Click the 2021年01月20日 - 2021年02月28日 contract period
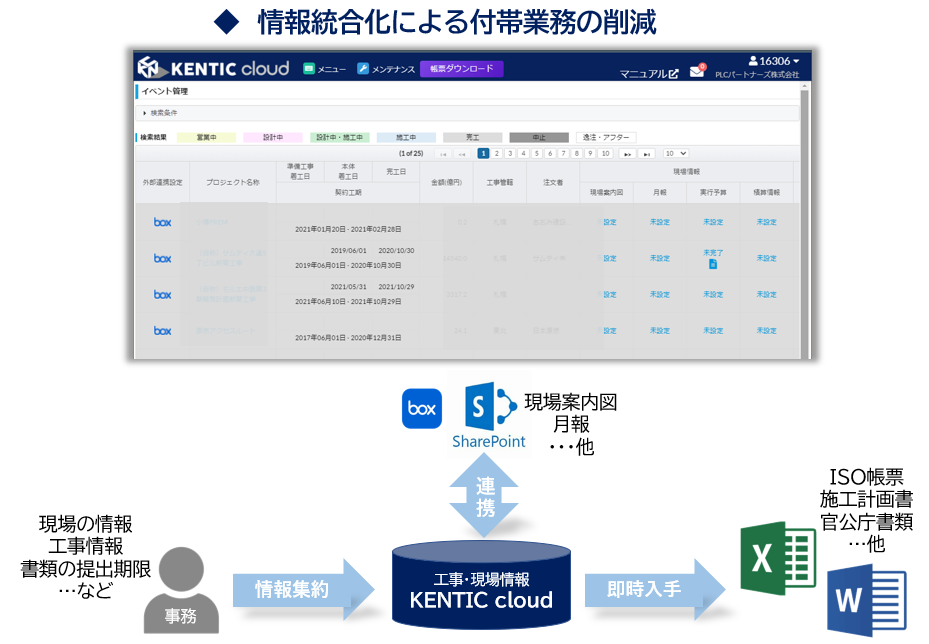Image resolution: width=929 pixels, height=644 pixels. pyautogui.click(x=348, y=229)
